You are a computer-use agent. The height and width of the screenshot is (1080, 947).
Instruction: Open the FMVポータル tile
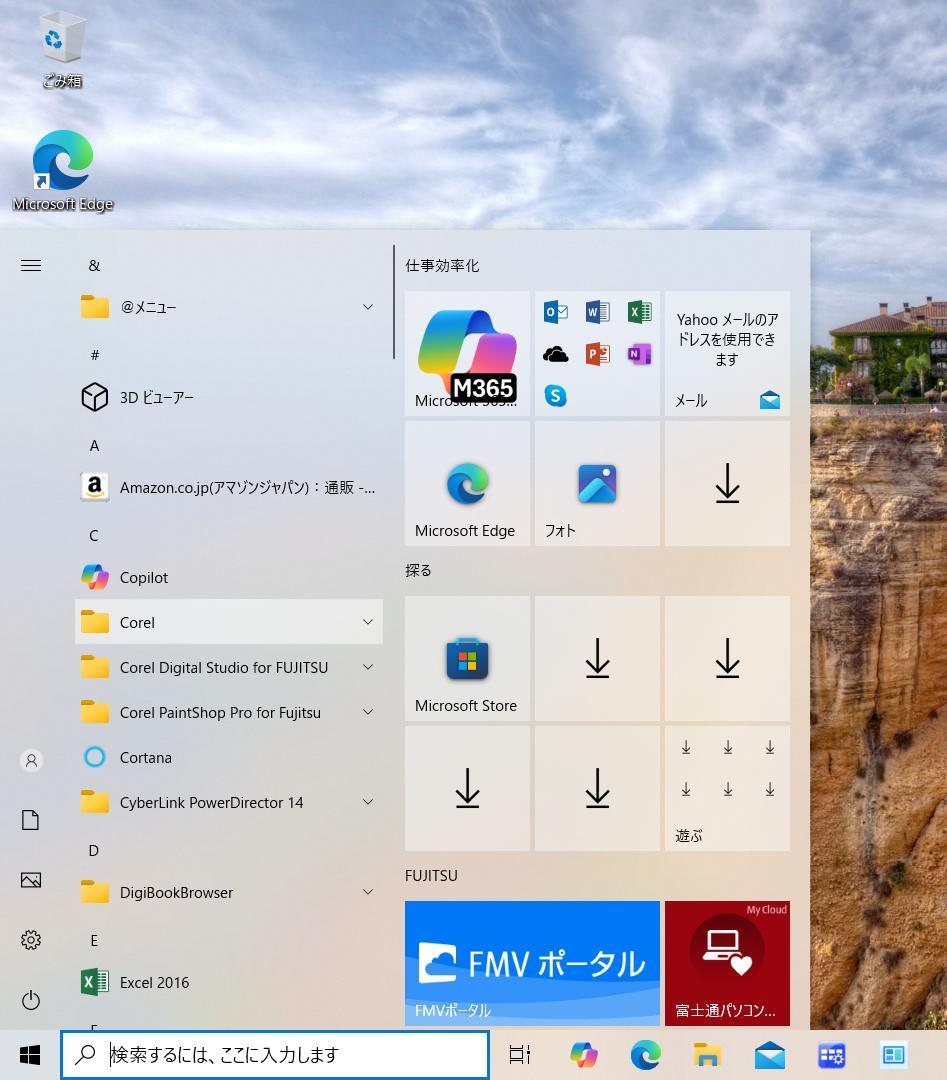532,963
